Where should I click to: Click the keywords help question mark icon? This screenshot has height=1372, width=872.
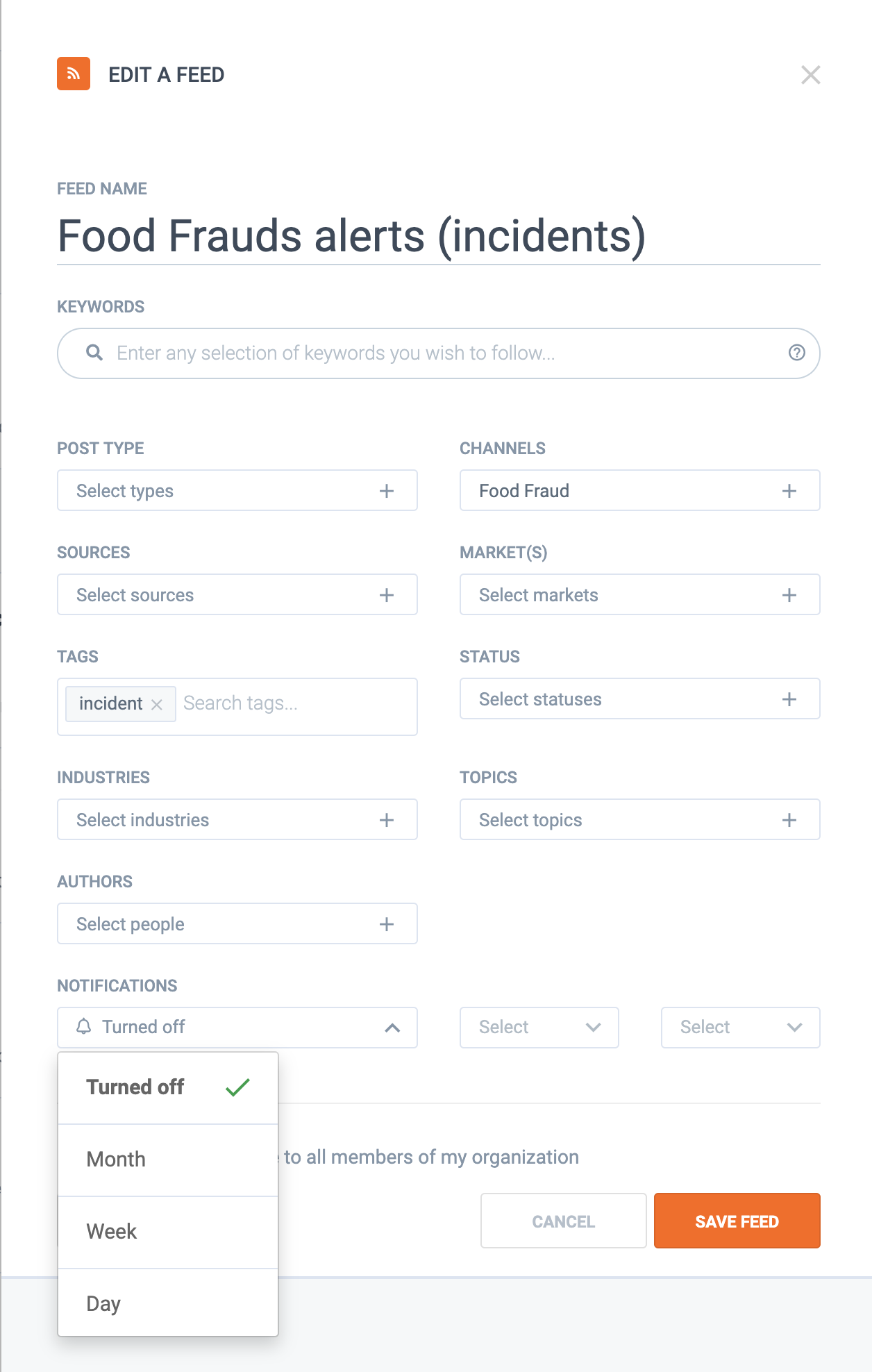pos(796,353)
